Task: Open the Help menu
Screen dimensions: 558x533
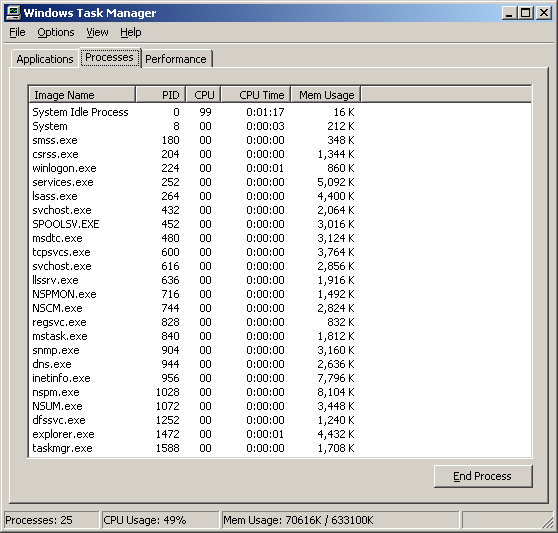Action: pos(131,32)
